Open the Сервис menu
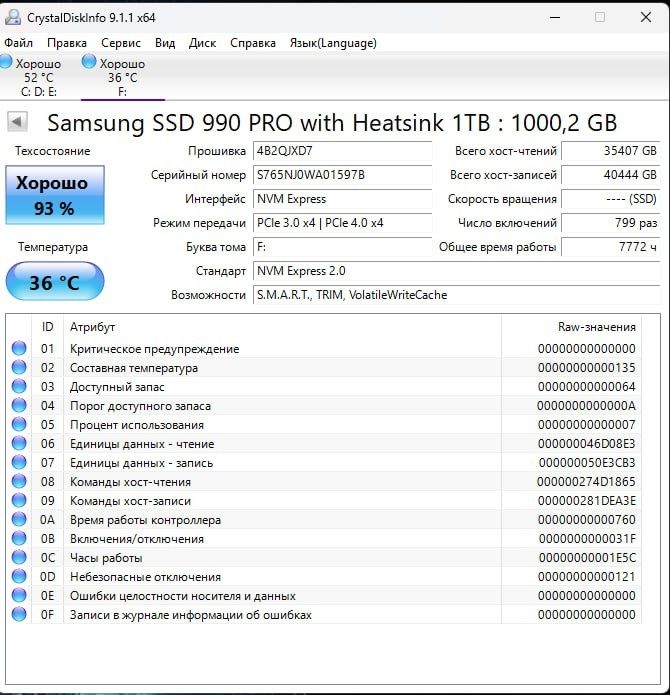 click(121, 43)
